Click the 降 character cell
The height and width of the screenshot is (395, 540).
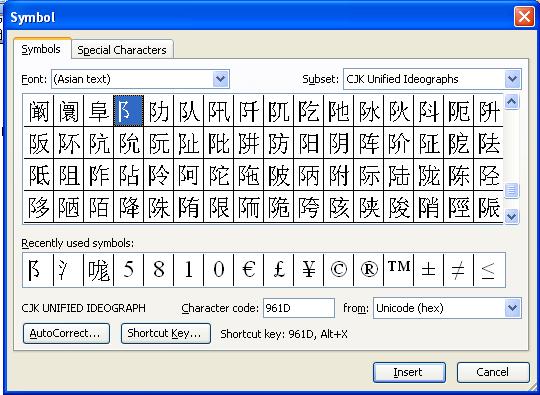[128, 207]
